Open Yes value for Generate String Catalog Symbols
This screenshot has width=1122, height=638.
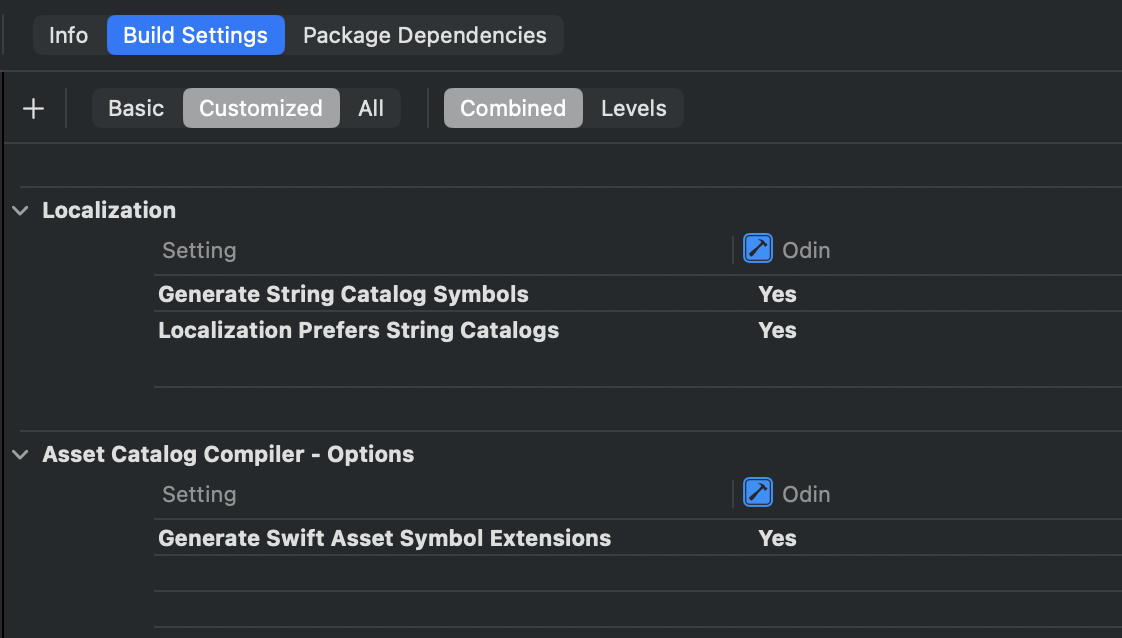pyautogui.click(x=777, y=294)
